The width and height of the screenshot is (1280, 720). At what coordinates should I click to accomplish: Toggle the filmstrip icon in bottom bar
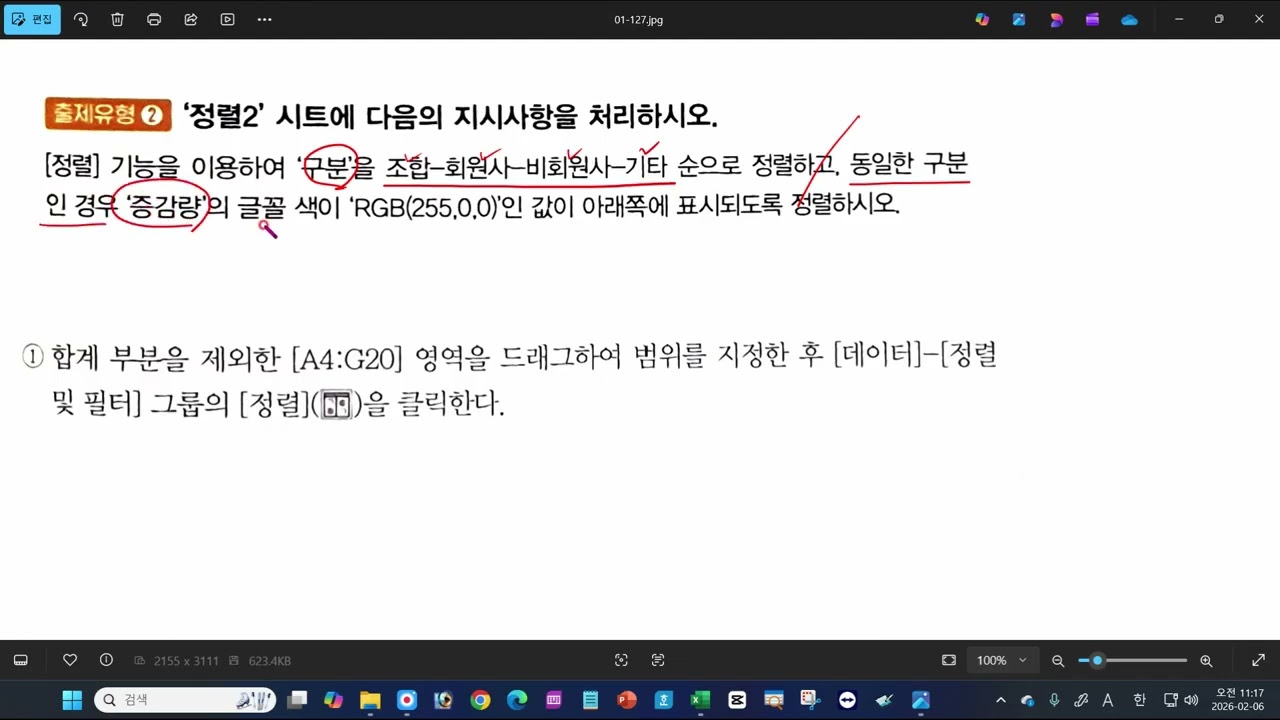(x=21, y=660)
